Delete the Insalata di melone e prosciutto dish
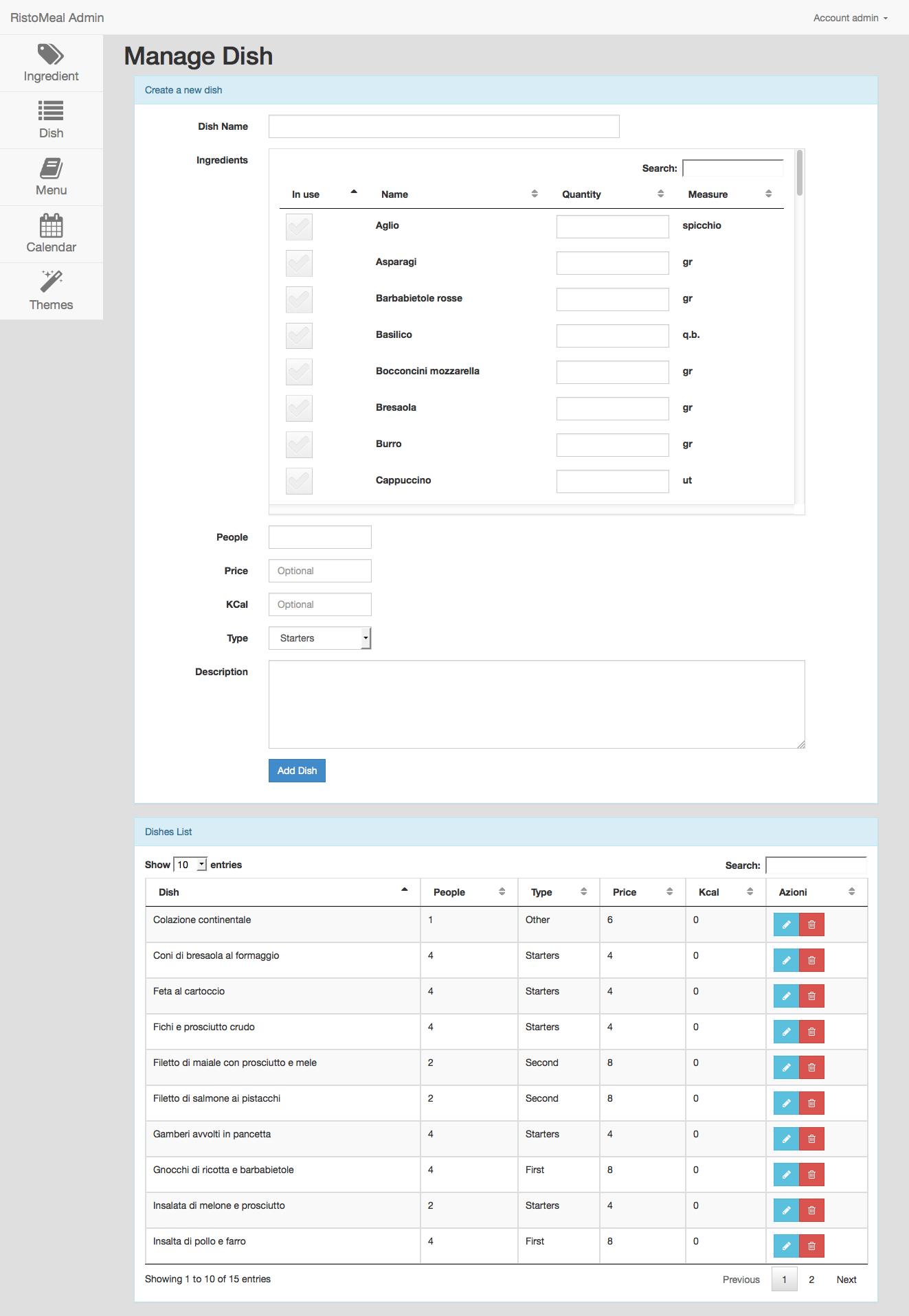The width and height of the screenshot is (909, 1316). [x=811, y=1210]
